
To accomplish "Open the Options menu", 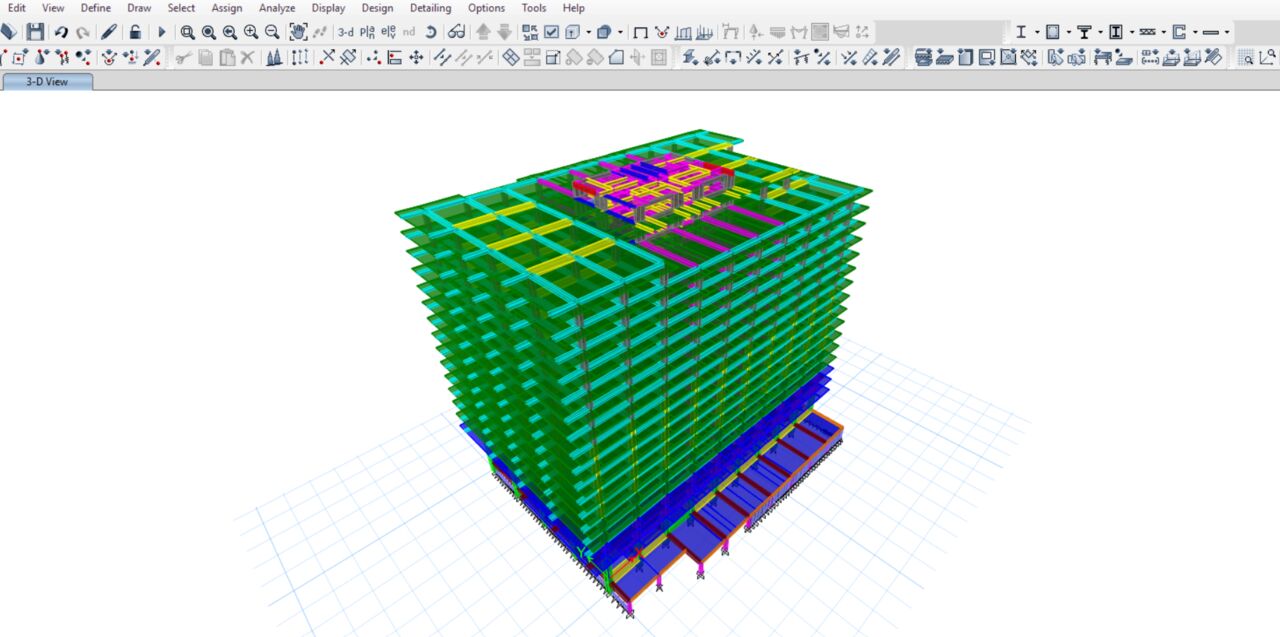I will (487, 8).
